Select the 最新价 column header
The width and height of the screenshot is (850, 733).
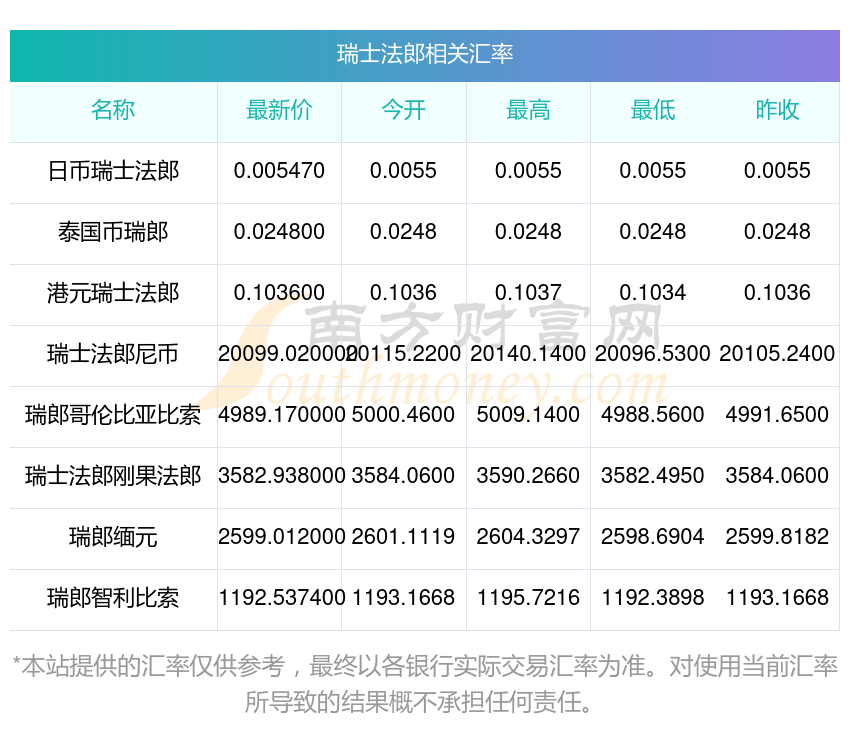[x=279, y=110]
